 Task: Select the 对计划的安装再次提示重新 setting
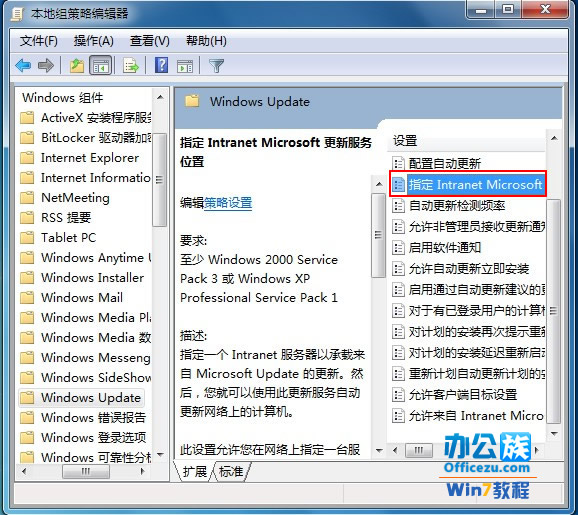click(x=469, y=332)
